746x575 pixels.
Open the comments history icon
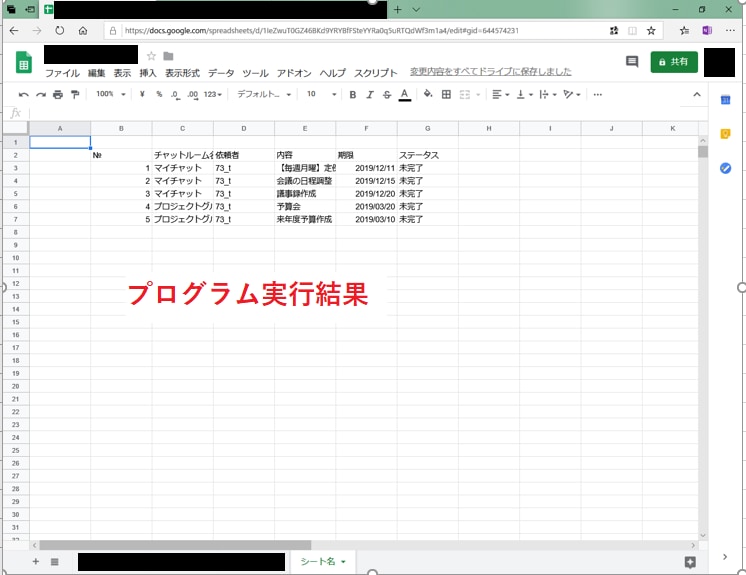point(632,61)
